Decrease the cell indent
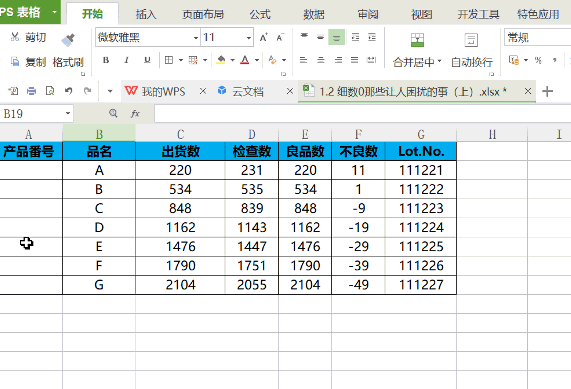This screenshot has width=571, height=389. click(x=355, y=37)
